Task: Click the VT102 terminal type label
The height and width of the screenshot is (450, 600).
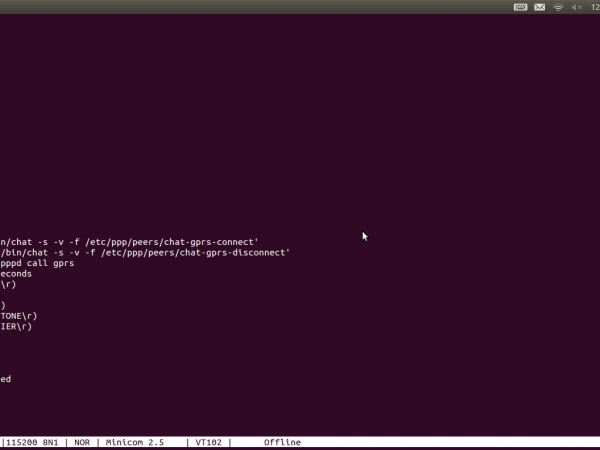Action: [x=208, y=442]
